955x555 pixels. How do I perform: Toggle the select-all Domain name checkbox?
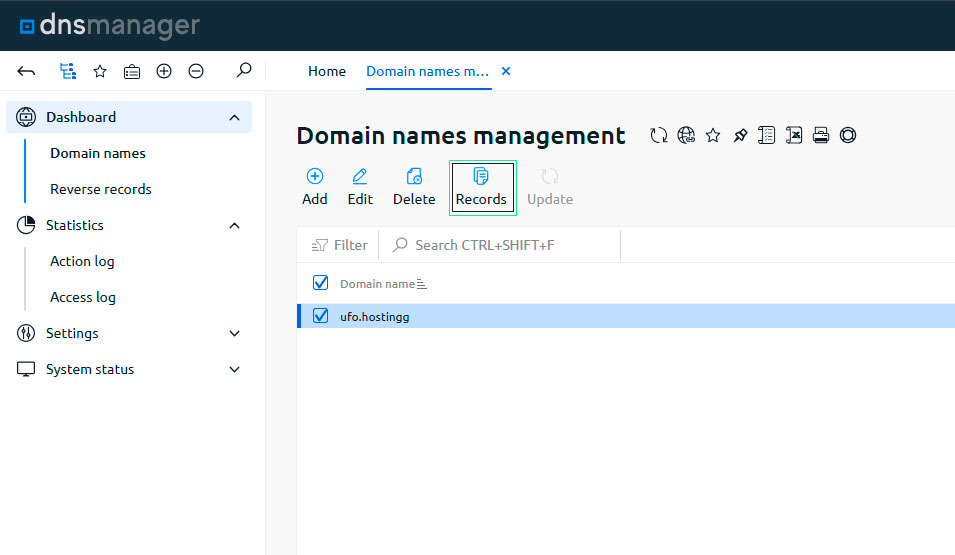[x=321, y=283]
